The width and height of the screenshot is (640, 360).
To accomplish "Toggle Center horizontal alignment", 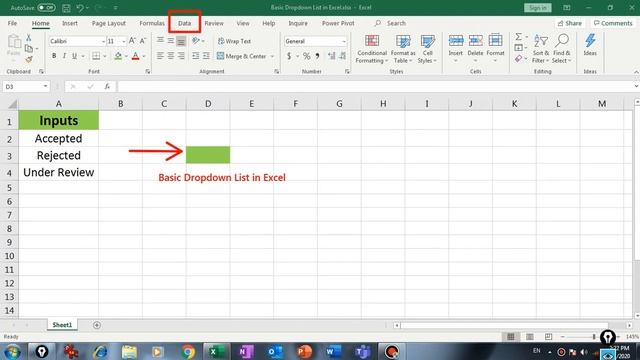I will pos(171,56).
